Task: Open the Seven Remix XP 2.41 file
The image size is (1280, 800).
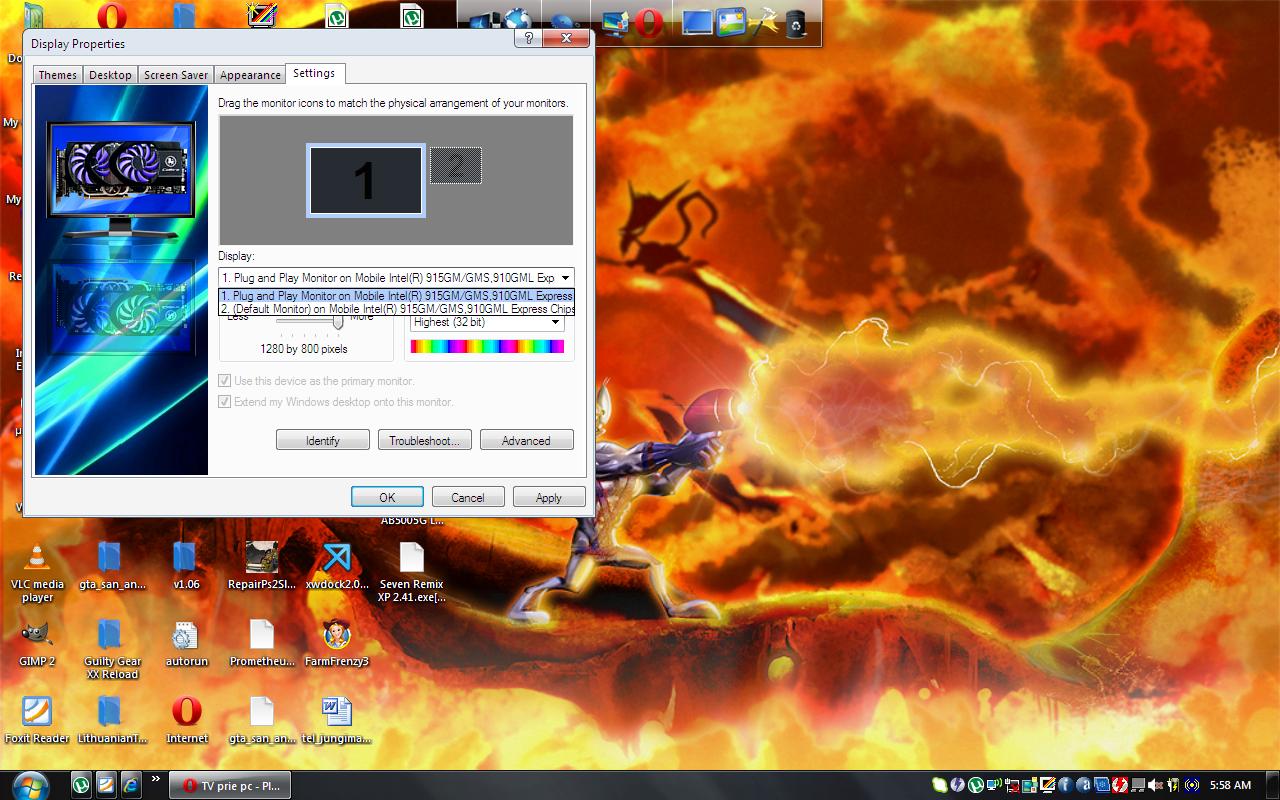Action: [412, 572]
